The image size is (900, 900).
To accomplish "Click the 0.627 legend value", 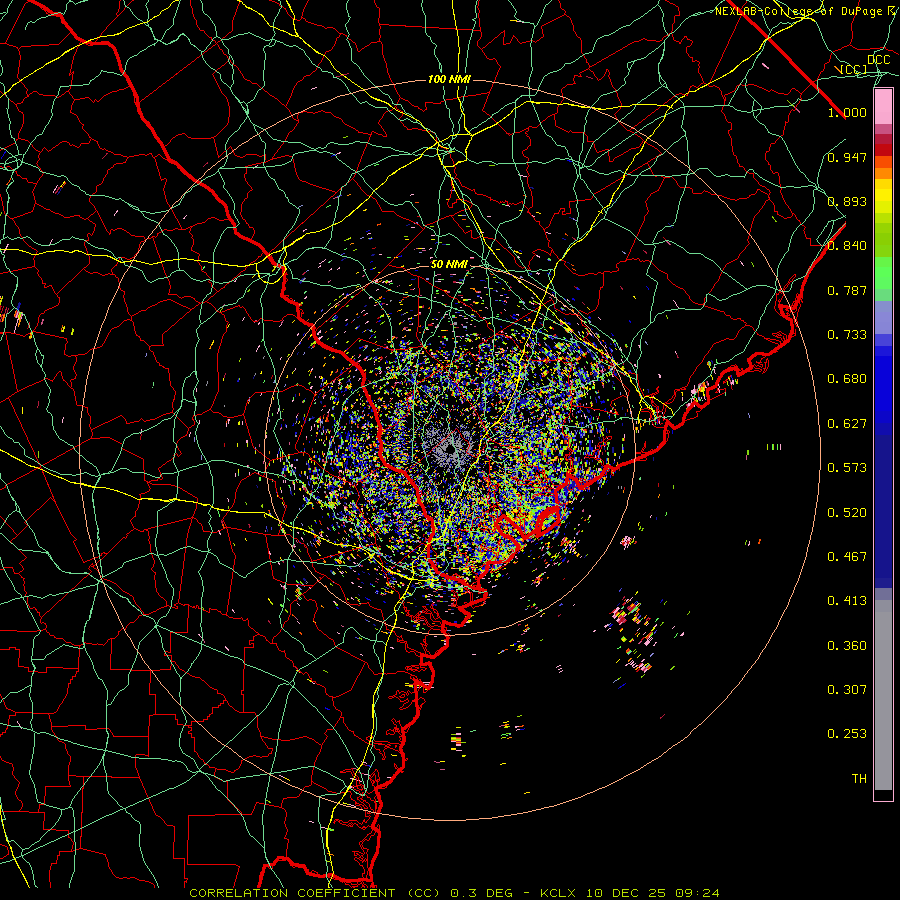I will 847,424.
